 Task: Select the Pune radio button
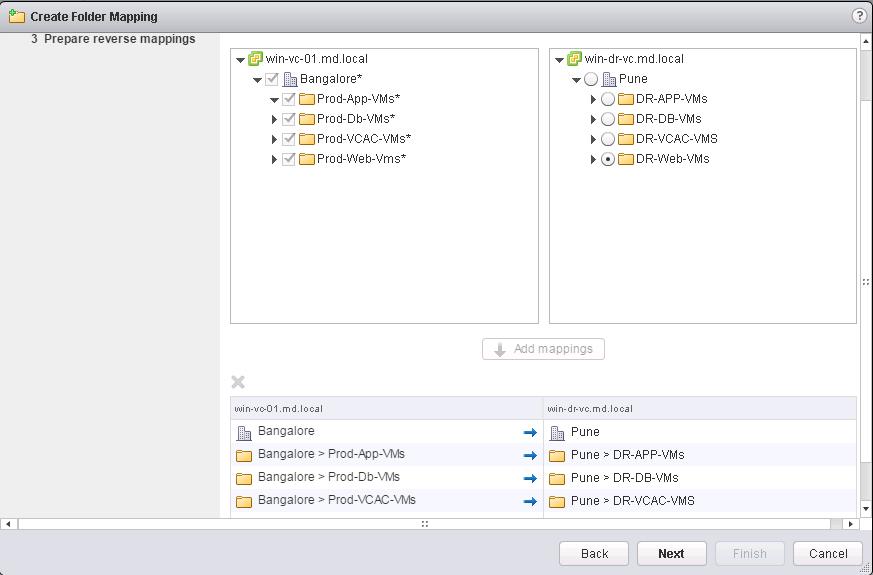click(x=591, y=79)
